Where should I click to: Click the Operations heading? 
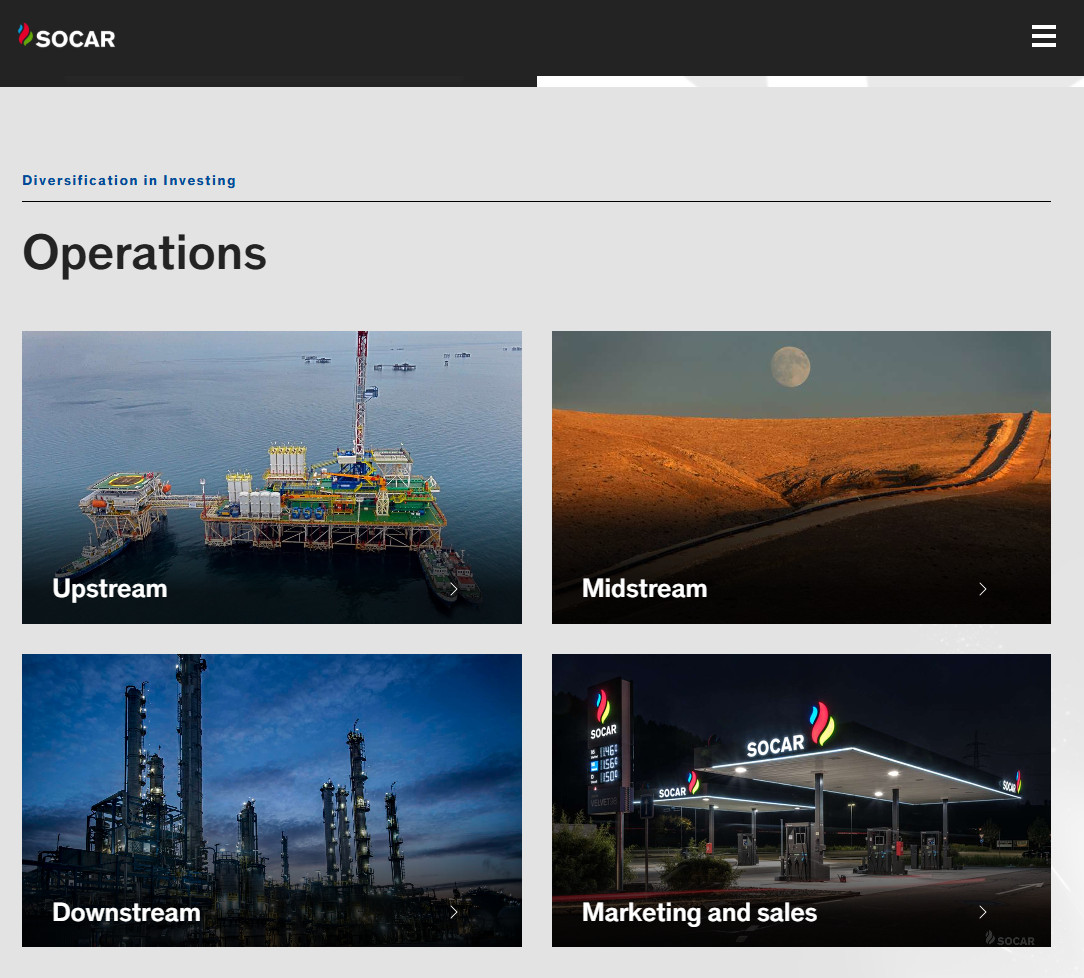(x=144, y=252)
